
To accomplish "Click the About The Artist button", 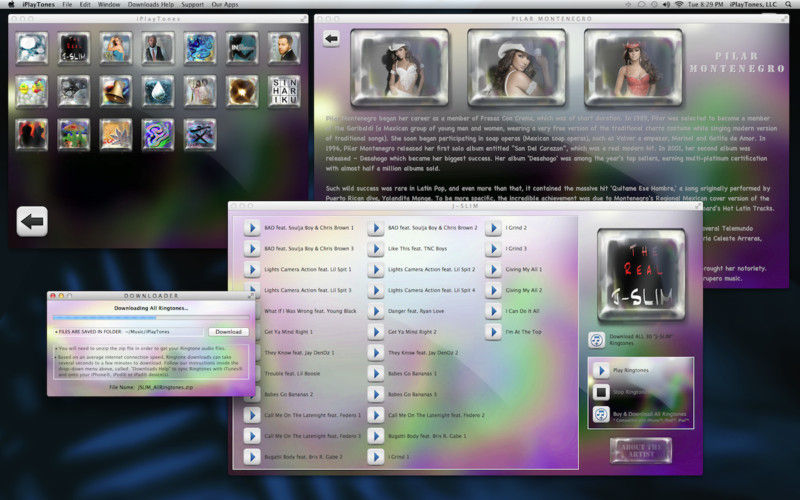I will (x=641, y=451).
